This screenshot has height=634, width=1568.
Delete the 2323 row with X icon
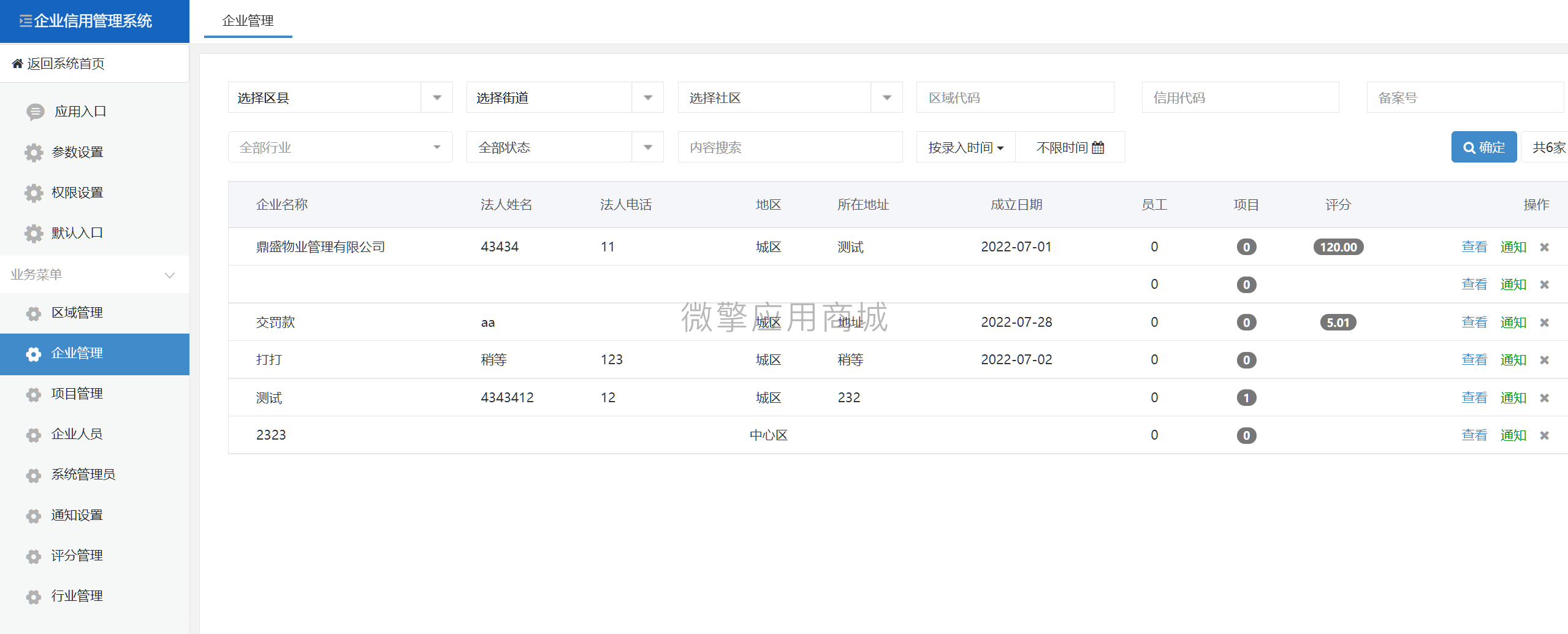point(1545,435)
